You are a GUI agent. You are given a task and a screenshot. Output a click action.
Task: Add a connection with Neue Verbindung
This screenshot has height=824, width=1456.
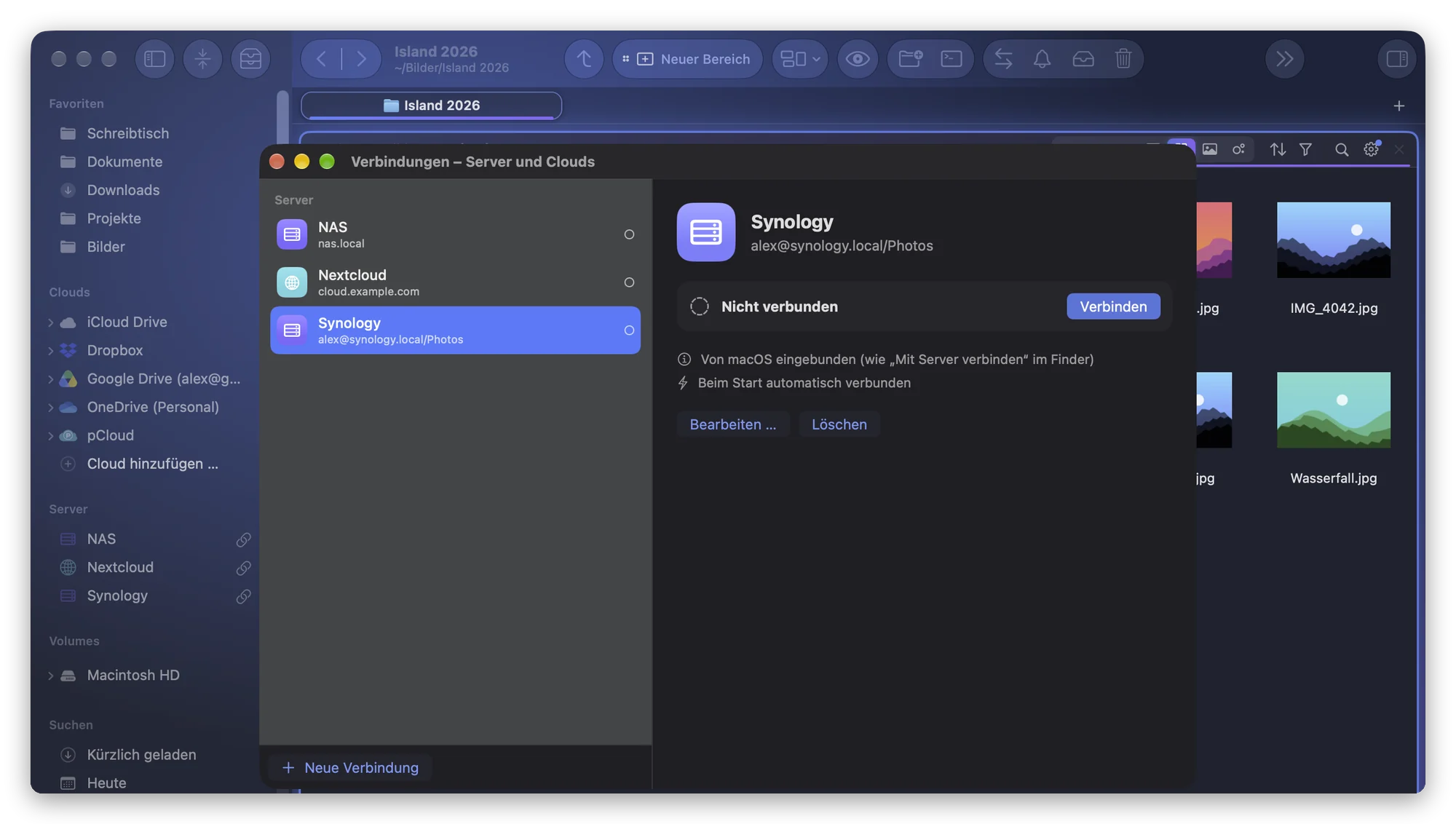coord(350,768)
